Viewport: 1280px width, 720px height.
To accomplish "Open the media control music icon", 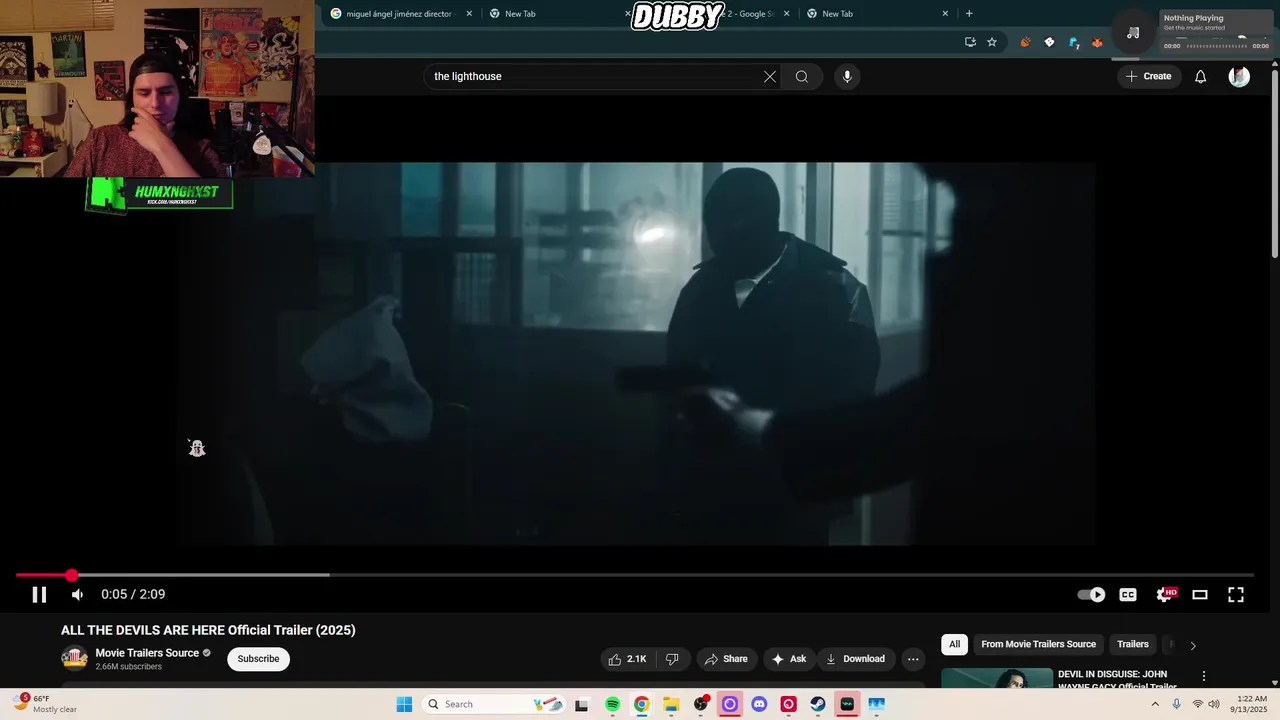I will [x=1133, y=33].
